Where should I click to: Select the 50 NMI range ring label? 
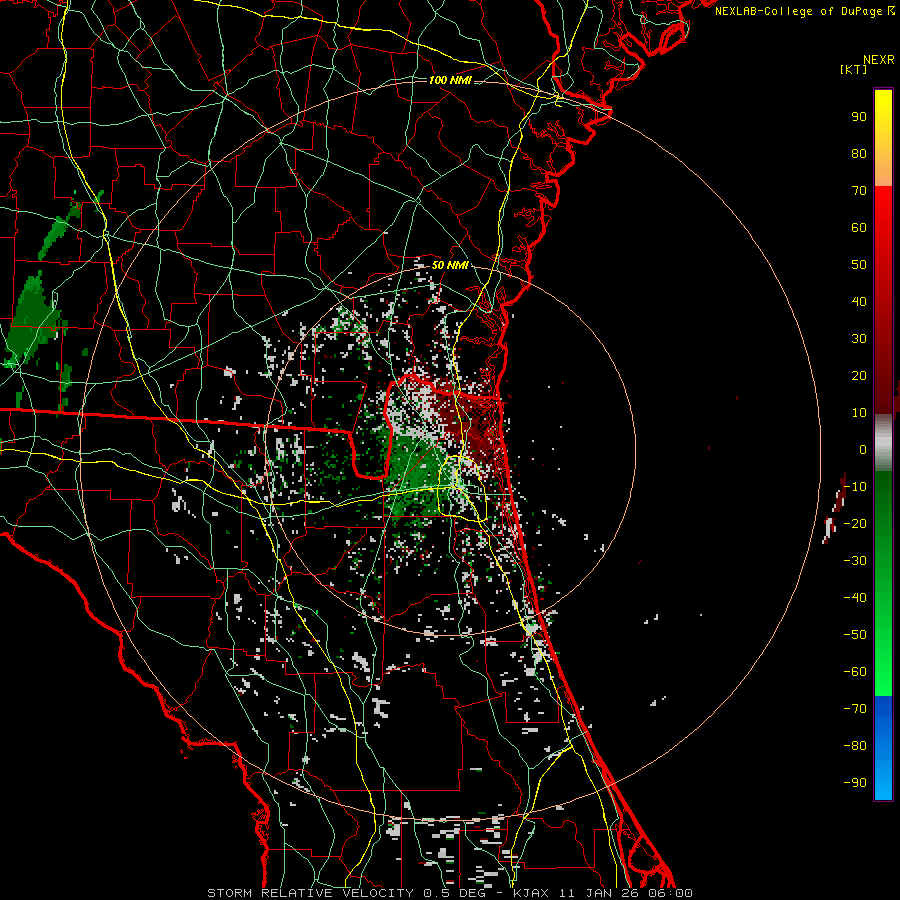tap(450, 265)
